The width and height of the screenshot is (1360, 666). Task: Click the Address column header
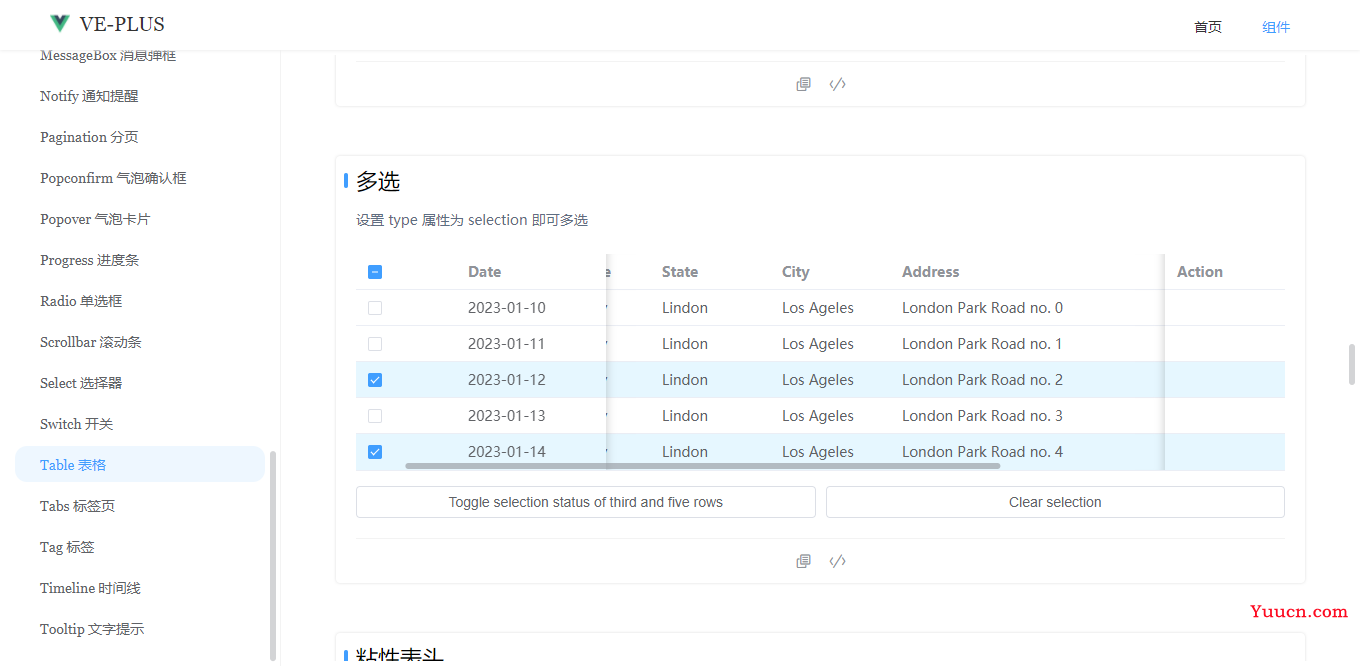930,272
